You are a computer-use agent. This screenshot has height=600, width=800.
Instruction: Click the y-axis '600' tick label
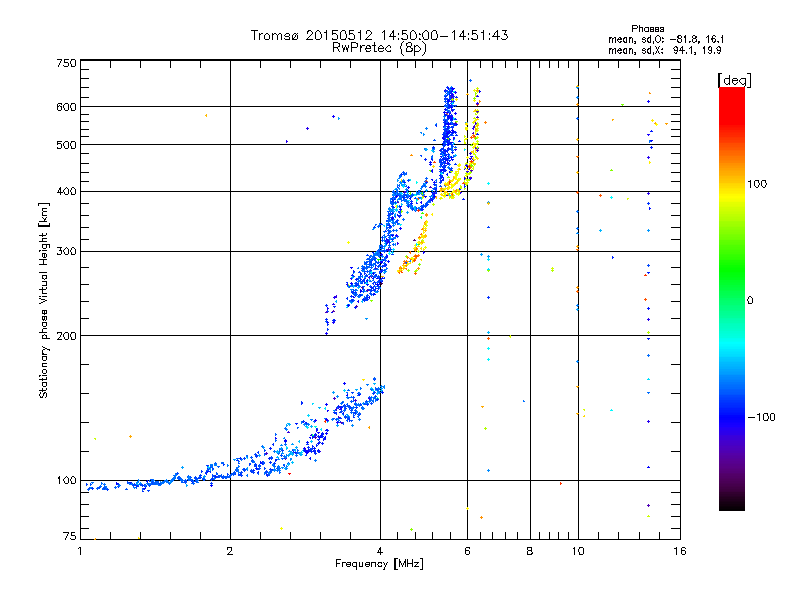pyautogui.click(x=67, y=107)
